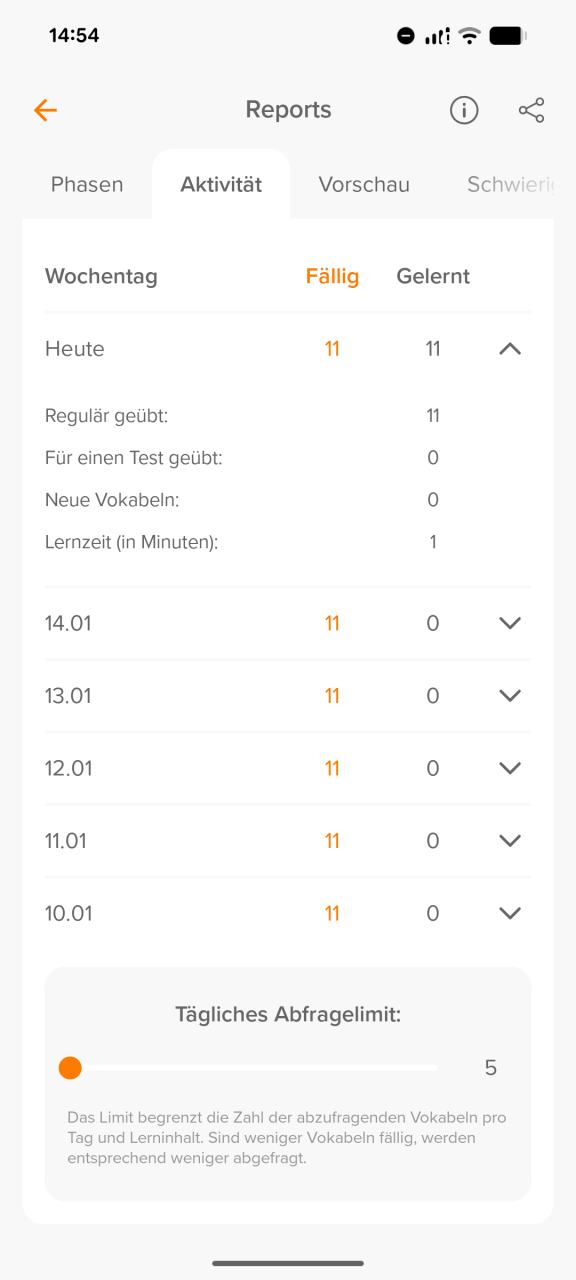Collapse the Heute row details
The image size is (576, 1280).
(509, 349)
